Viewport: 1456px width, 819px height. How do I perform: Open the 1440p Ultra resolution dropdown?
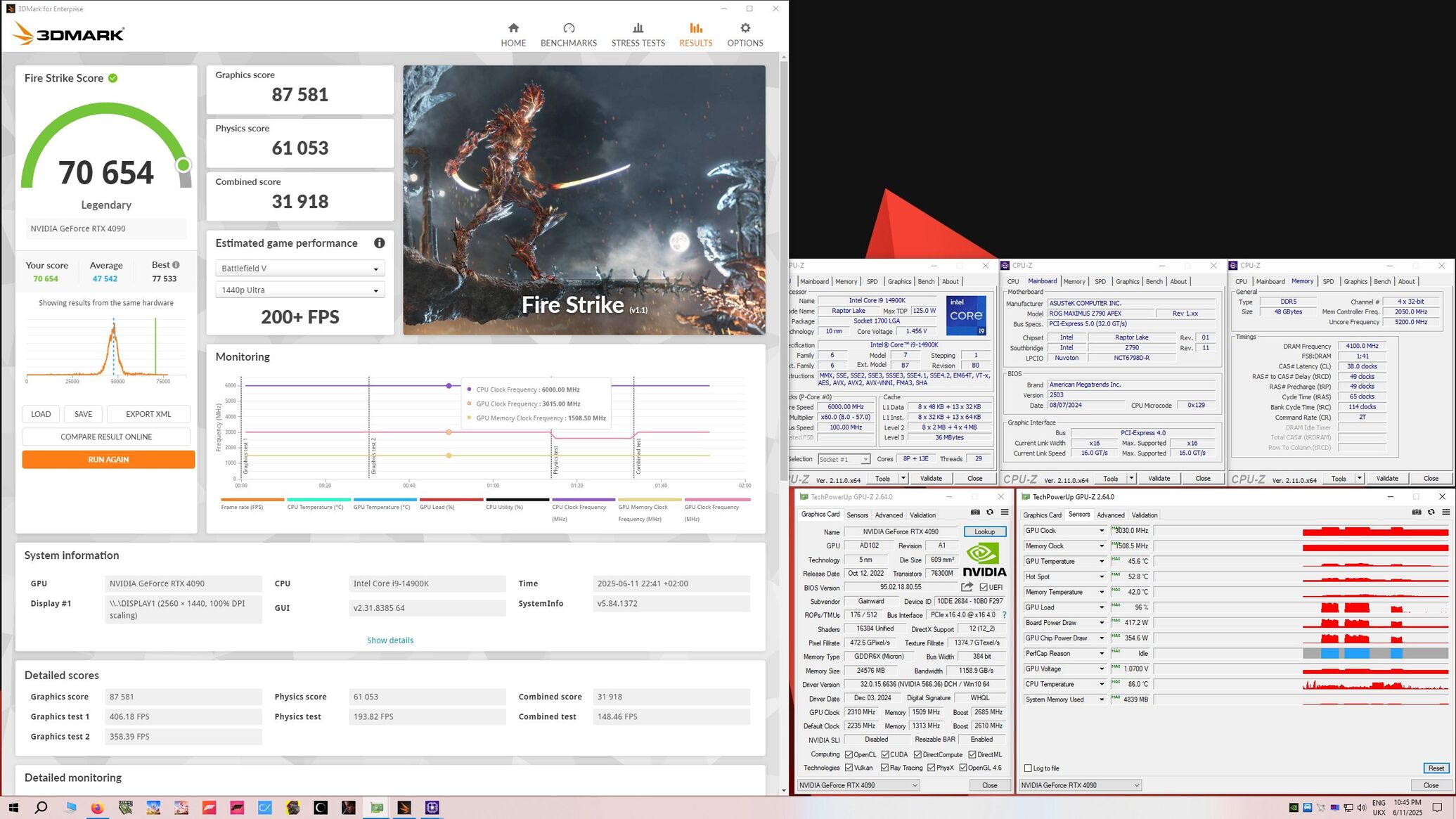pyautogui.click(x=300, y=290)
